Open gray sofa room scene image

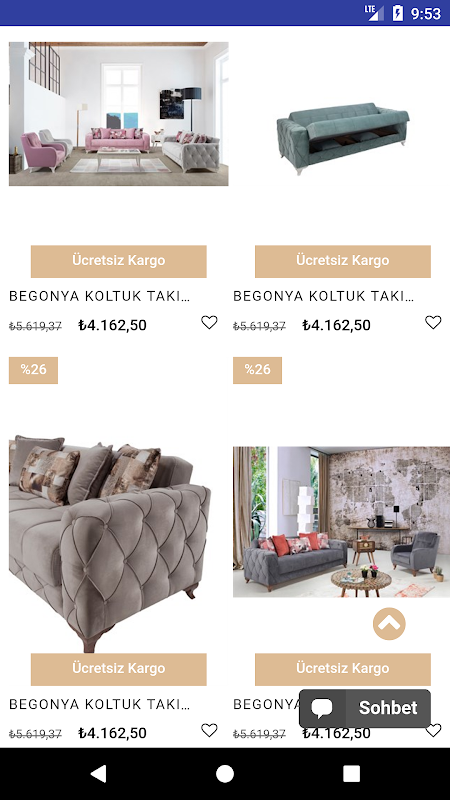point(341,522)
